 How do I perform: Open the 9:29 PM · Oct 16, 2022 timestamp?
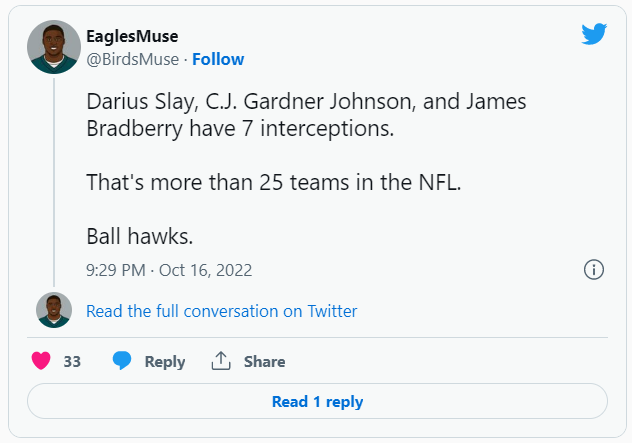coord(169,270)
